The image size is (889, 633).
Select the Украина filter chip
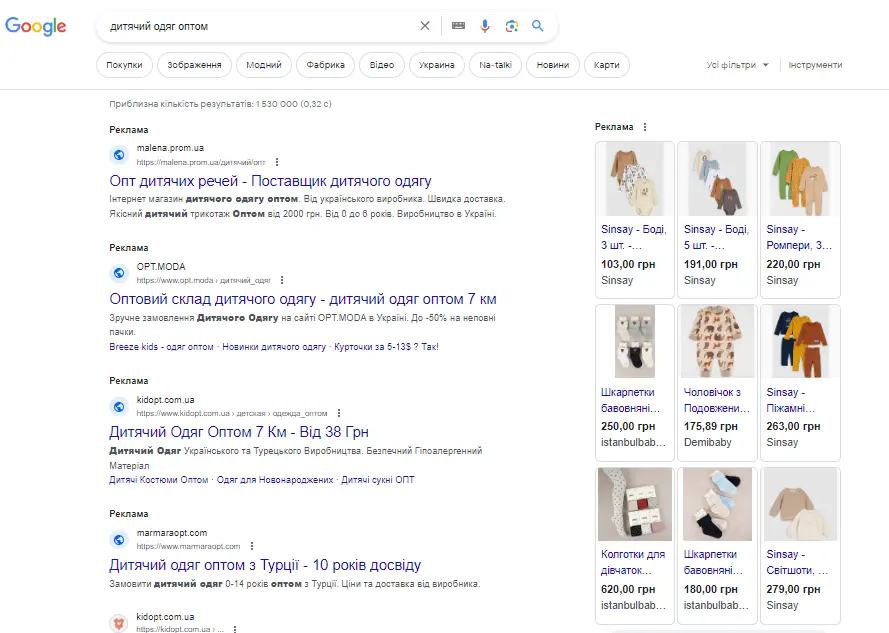click(437, 65)
